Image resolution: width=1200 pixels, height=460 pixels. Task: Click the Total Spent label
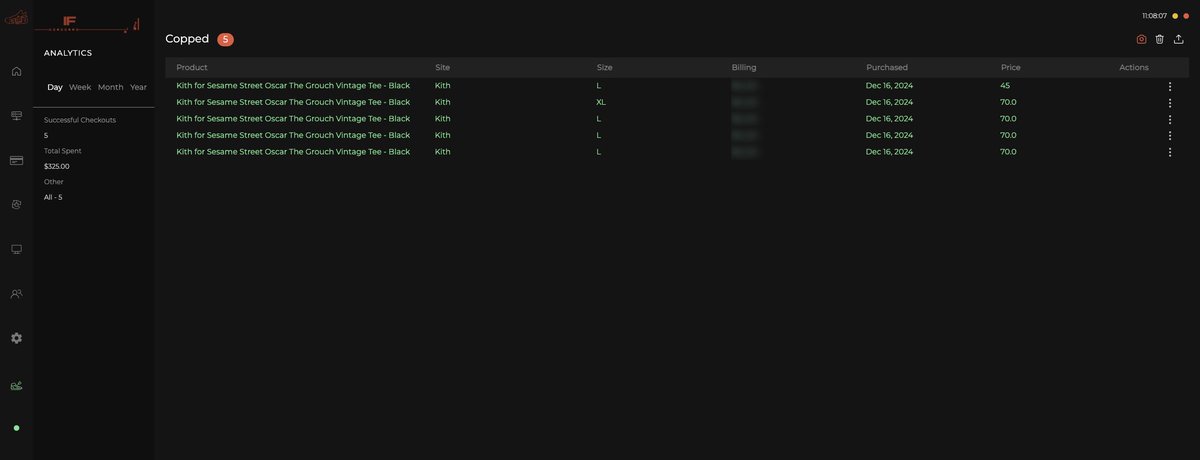click(x=63, y=151)
